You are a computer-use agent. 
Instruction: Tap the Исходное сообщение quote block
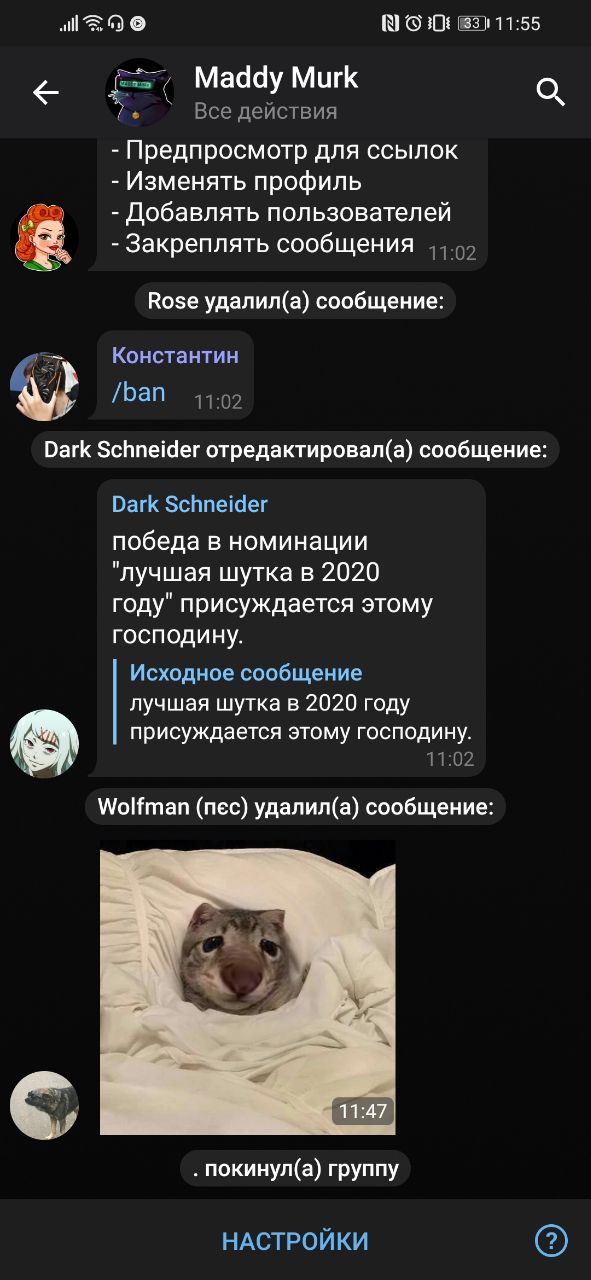(x=295, y=702)
